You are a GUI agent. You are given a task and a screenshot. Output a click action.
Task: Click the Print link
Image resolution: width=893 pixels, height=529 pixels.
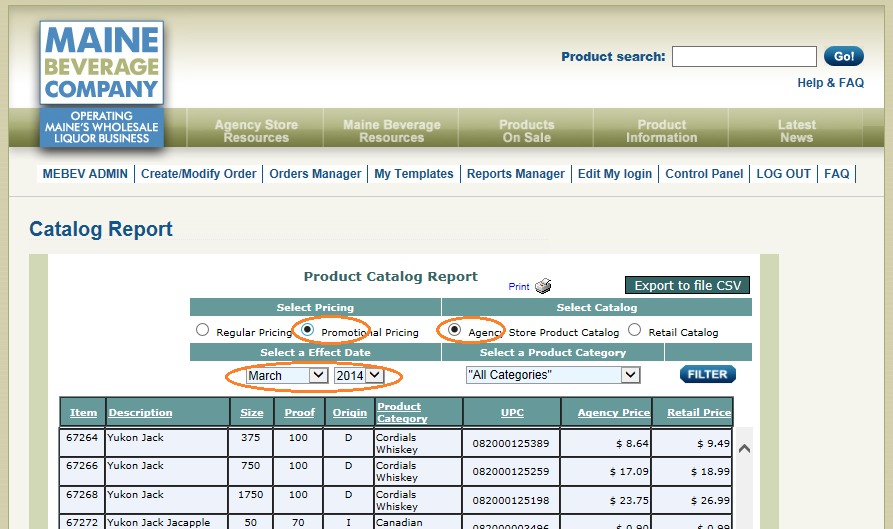[519, 286]
